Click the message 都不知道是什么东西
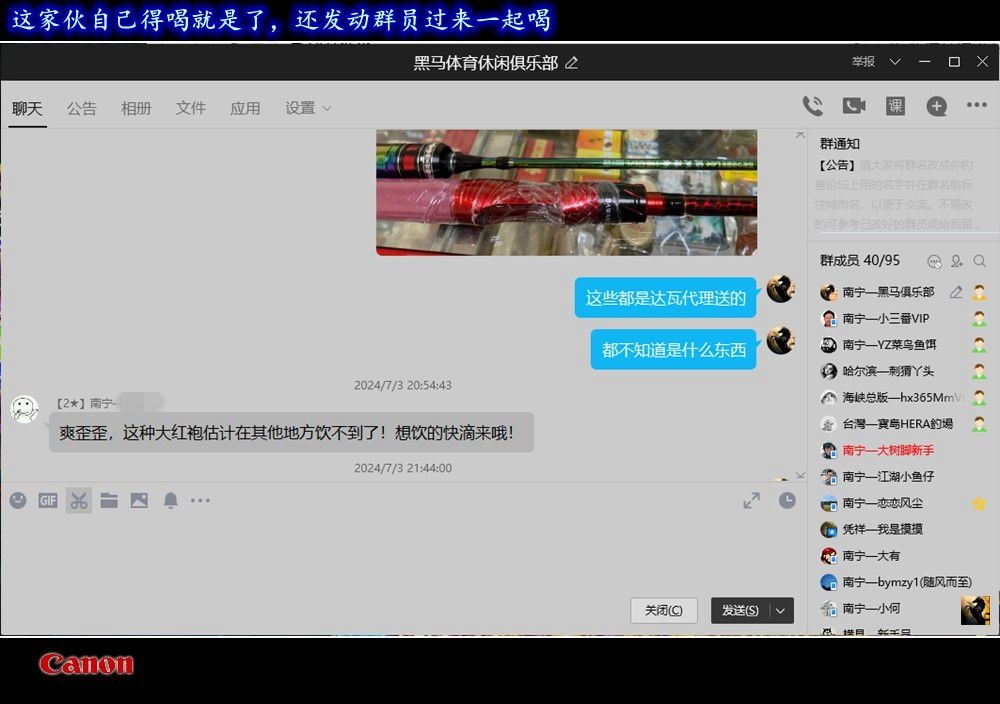Viewport: 1000px width, 704px height. point(673,349)
